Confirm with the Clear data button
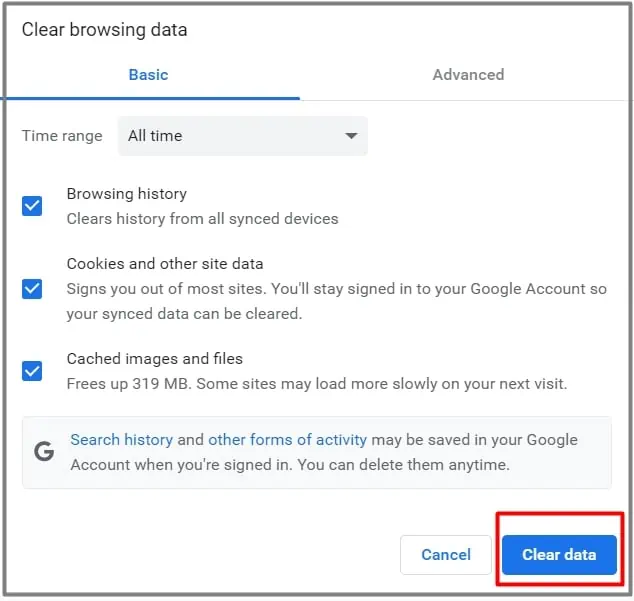The image size is (634, 601). tap(559, 554)
